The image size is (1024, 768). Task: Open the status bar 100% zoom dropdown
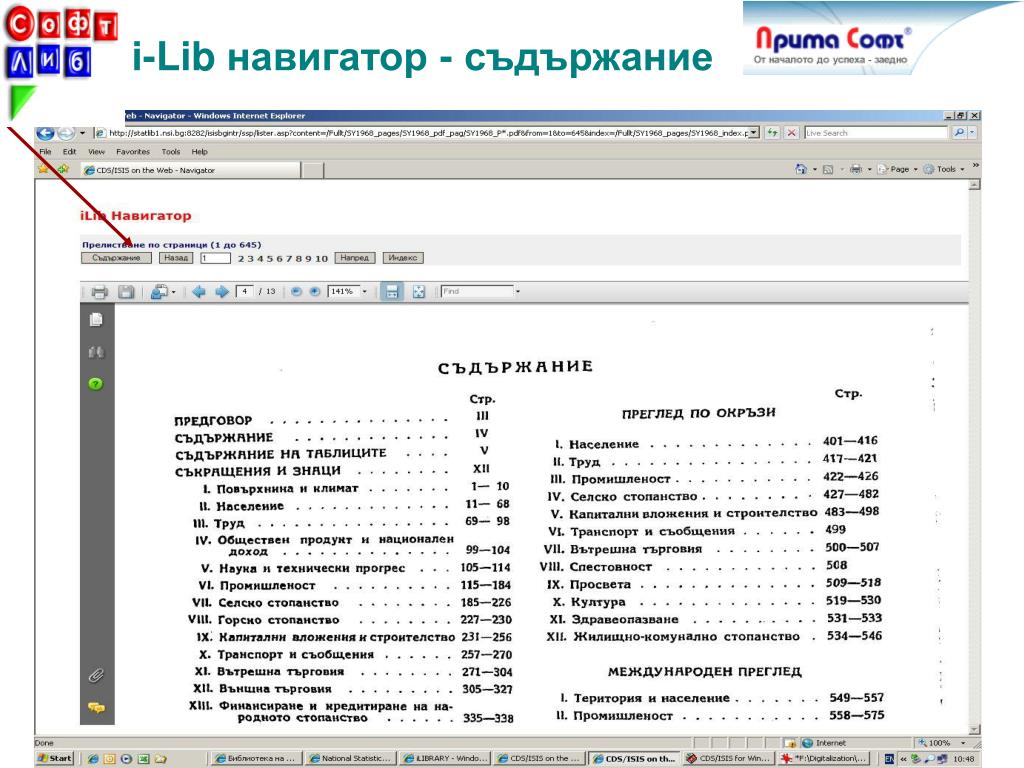pos(963,743)
